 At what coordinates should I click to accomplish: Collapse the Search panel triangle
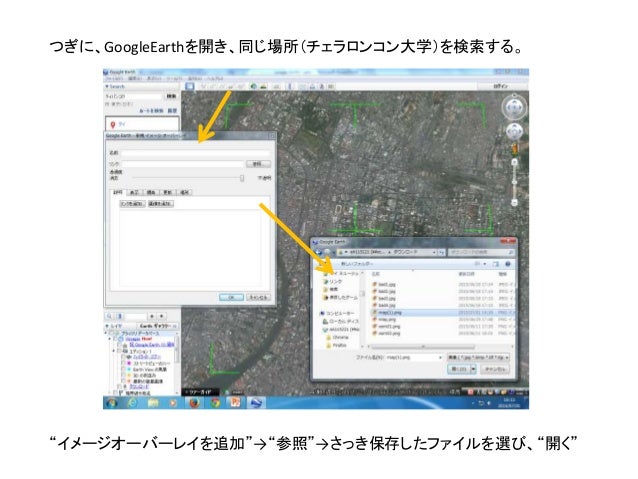(107, 87)
